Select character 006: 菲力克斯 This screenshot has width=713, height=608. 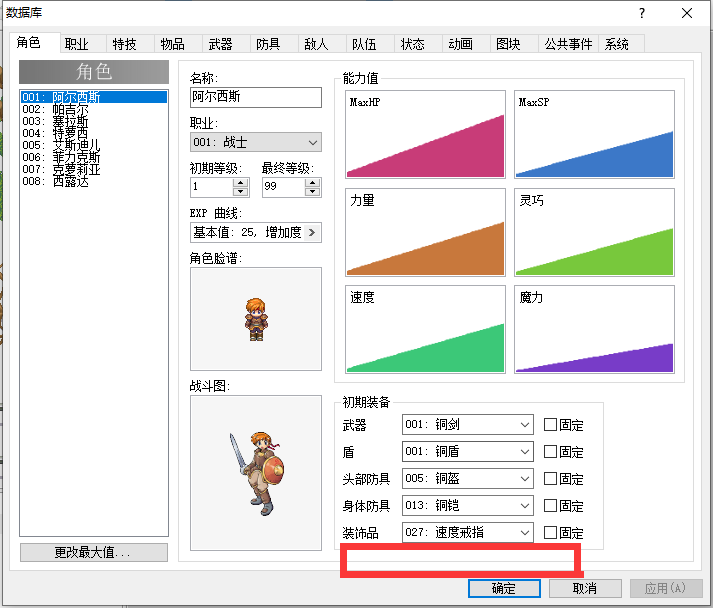tap(94, 157)
